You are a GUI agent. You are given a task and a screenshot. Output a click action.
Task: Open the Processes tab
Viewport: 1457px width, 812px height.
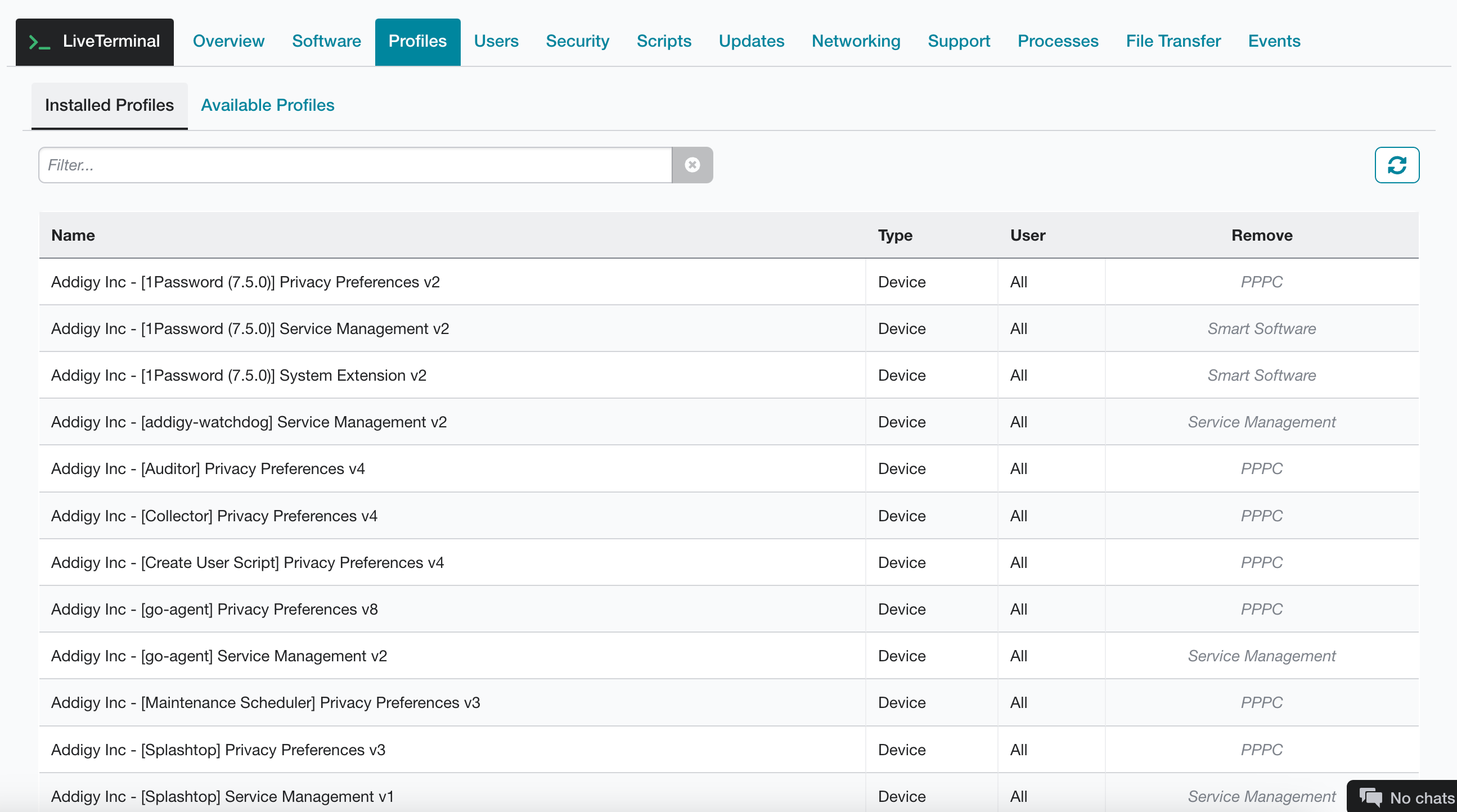pos(1057,41)
